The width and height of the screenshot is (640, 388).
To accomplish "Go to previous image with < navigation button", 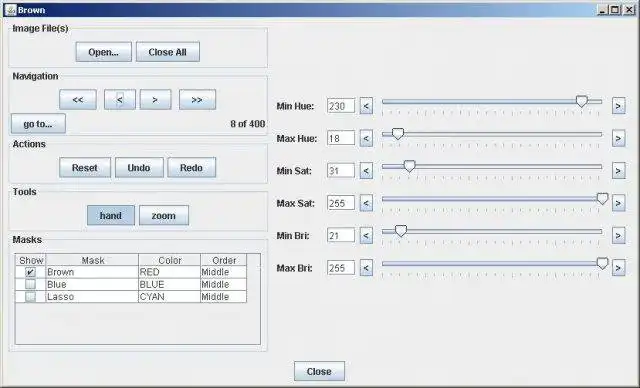I will [120, 100].
